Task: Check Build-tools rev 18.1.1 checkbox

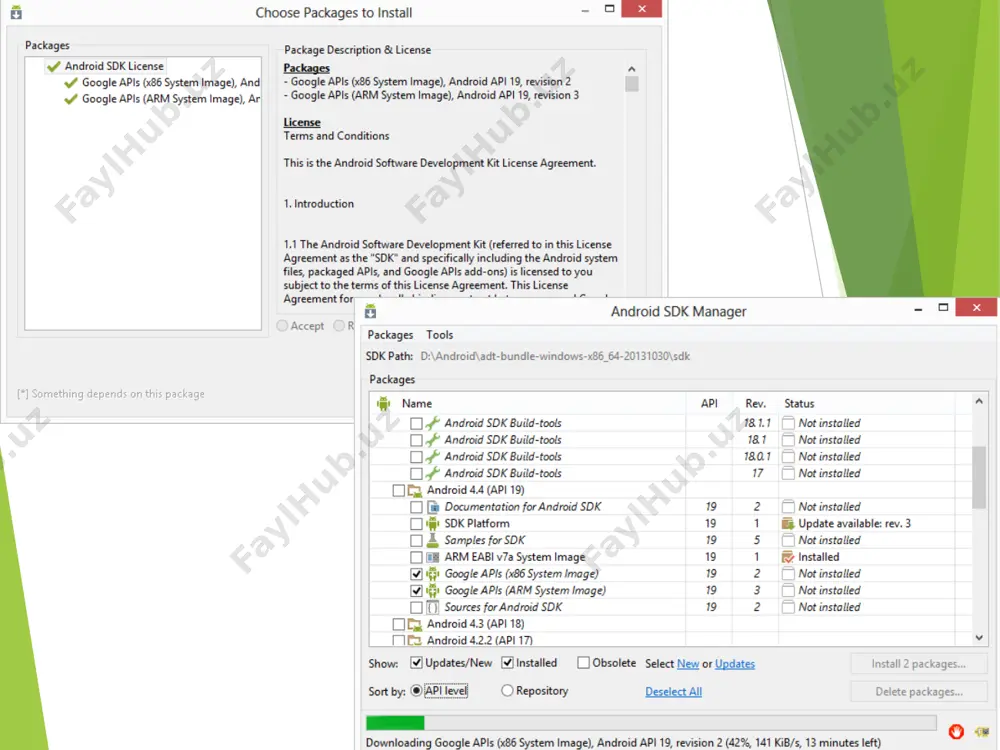Action: click(x=416, y=423)
